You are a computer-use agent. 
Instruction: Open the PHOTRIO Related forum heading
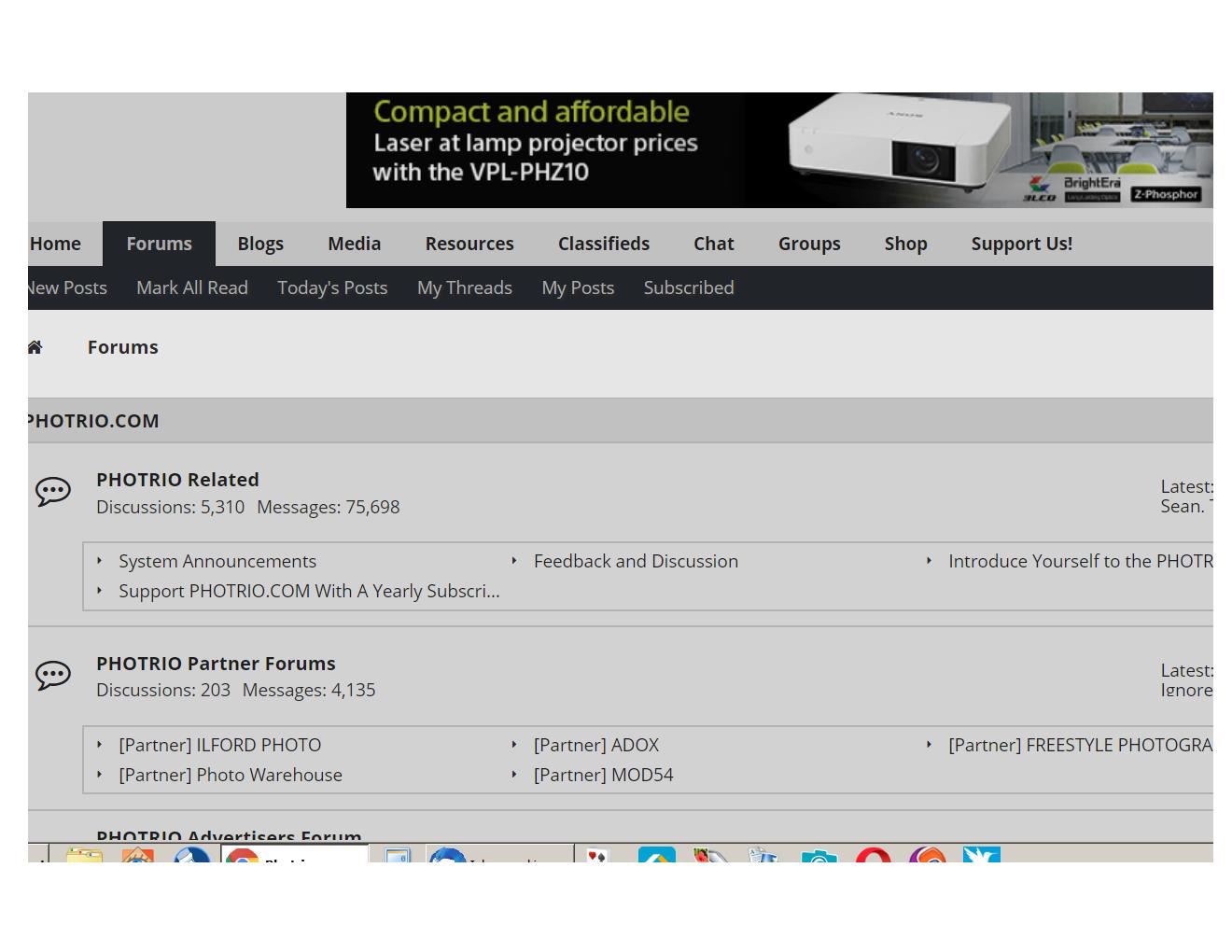click(x=177, y=480)
